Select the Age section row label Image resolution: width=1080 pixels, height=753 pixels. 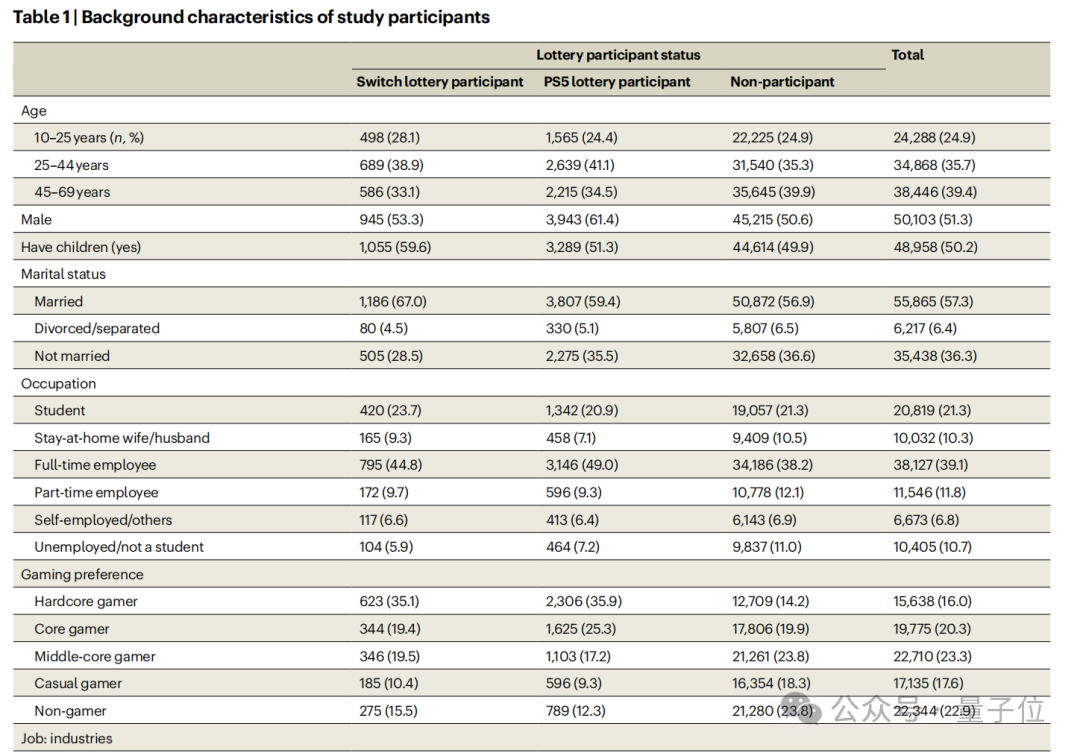[x=34, y=111]
